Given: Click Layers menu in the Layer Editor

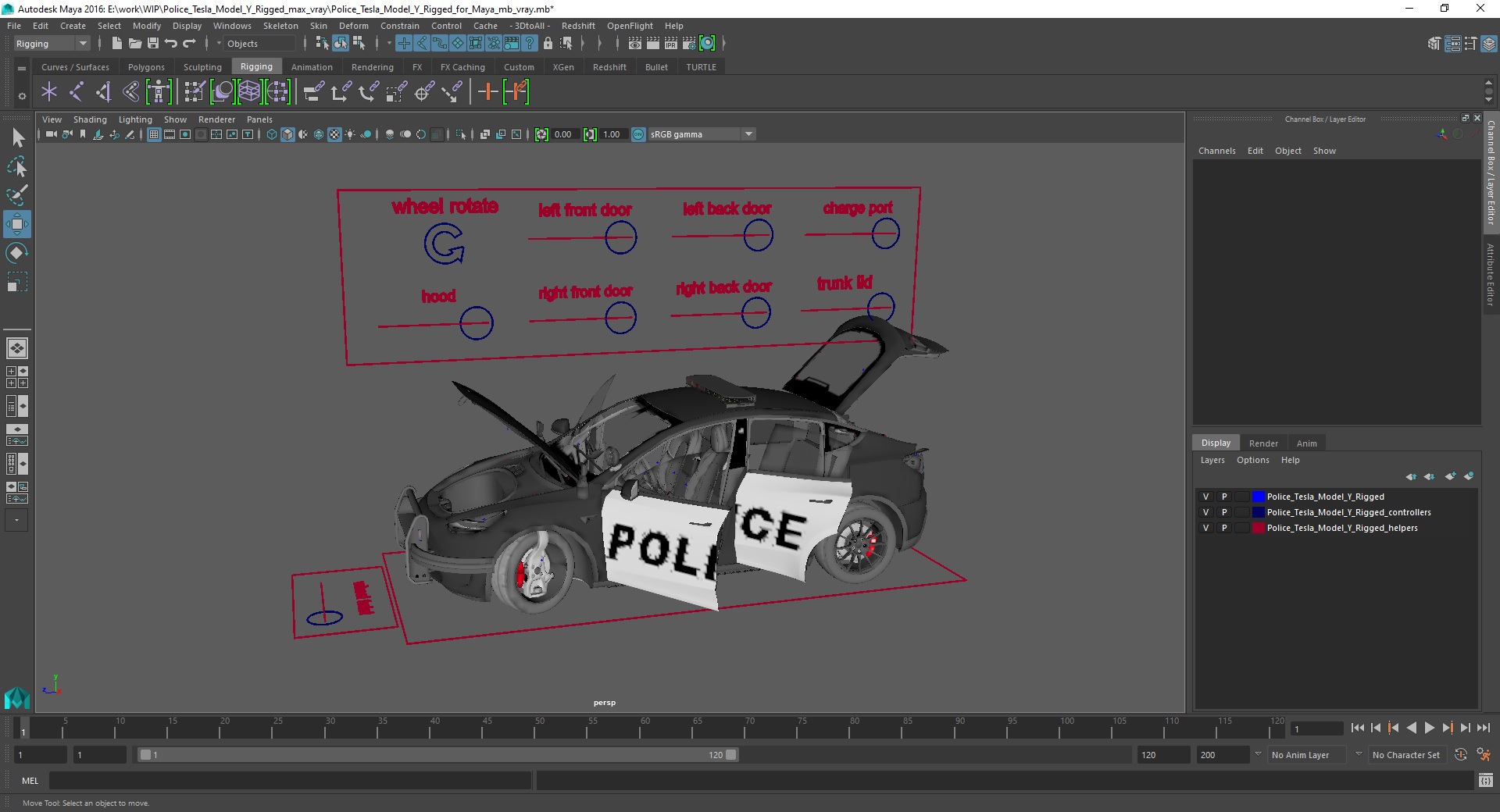Looking at the screenshot, I should pyautogui.click(x=1212, y=460).
